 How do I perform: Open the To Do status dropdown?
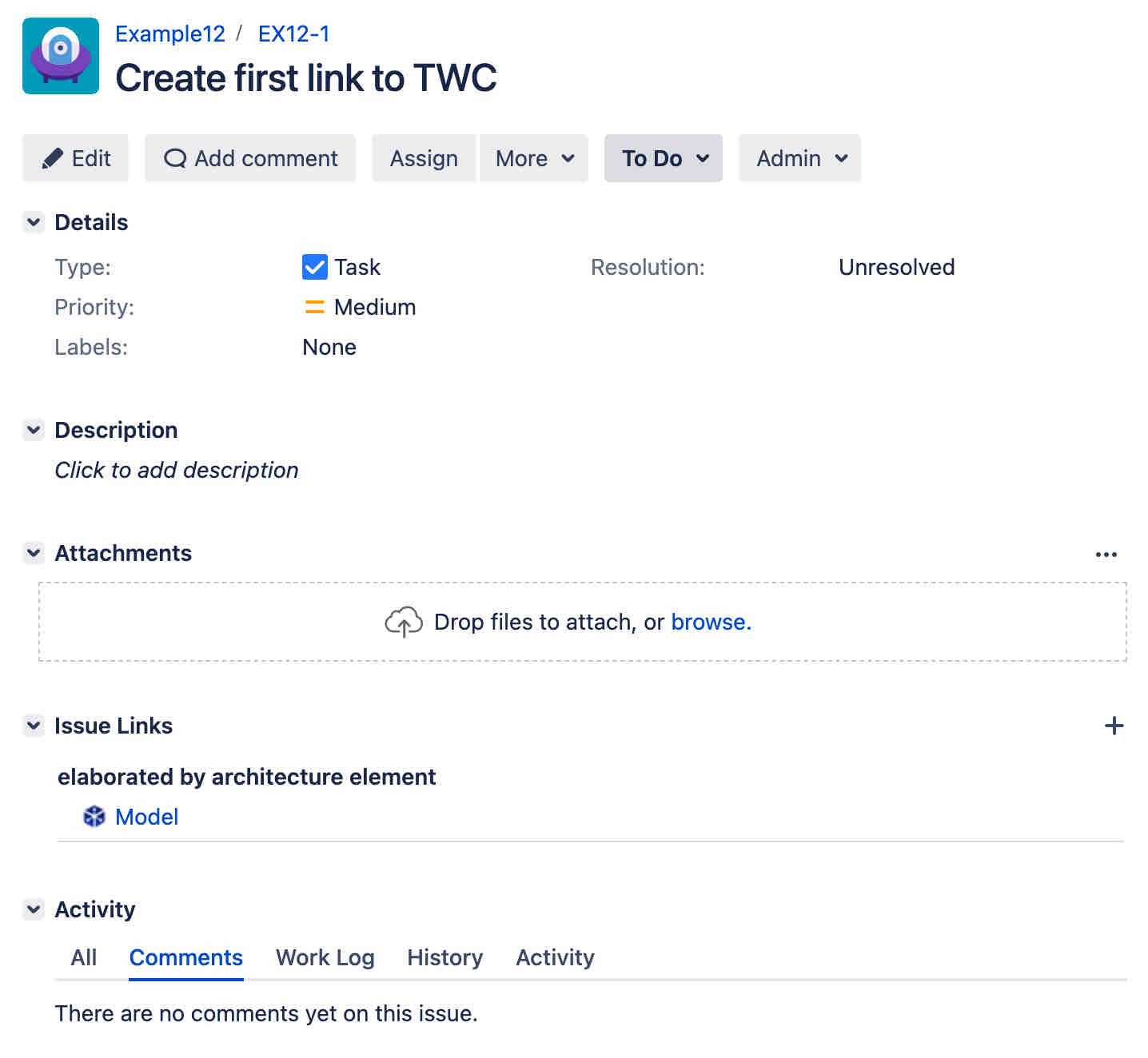coord(664,158)
